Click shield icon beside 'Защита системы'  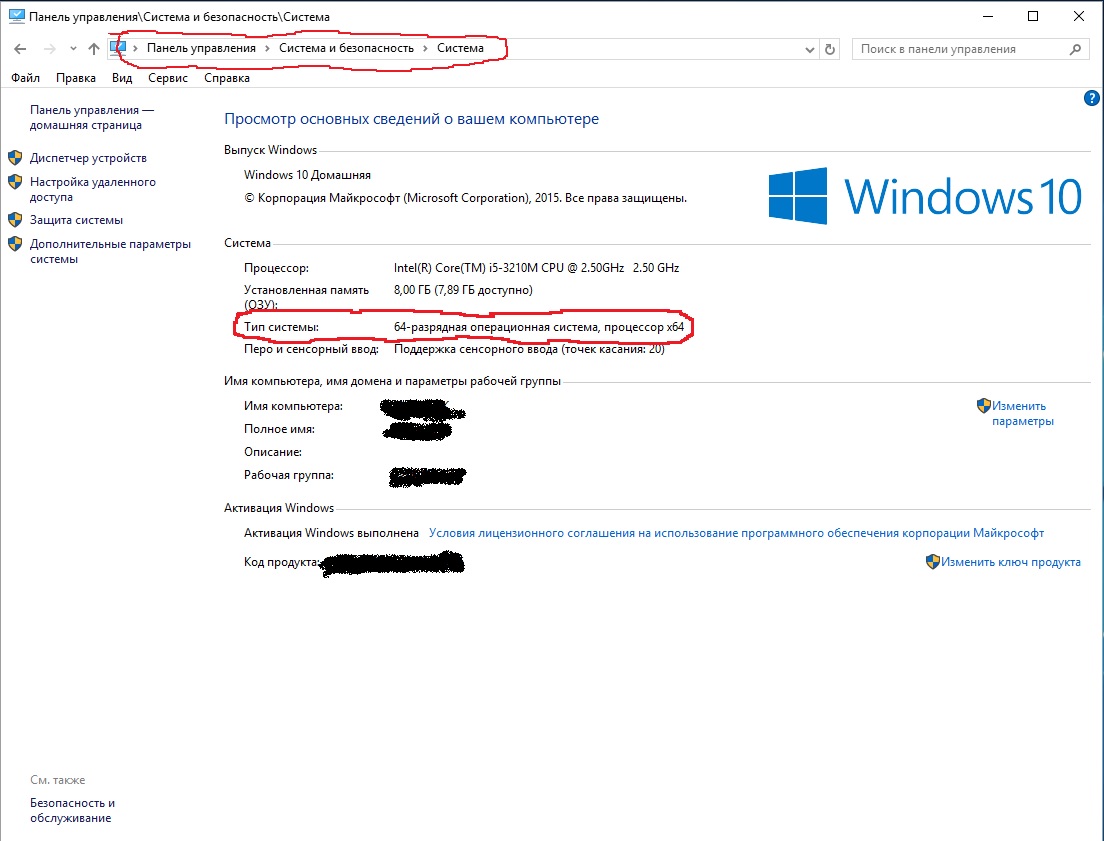click(x=15, y=220)
